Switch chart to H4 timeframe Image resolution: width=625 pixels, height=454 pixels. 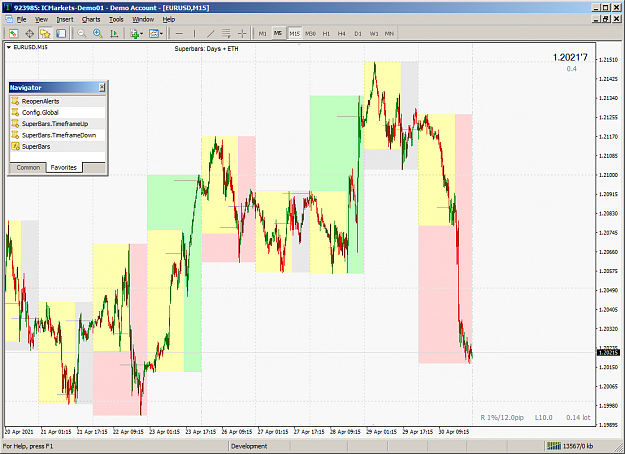tap(342, 33)
